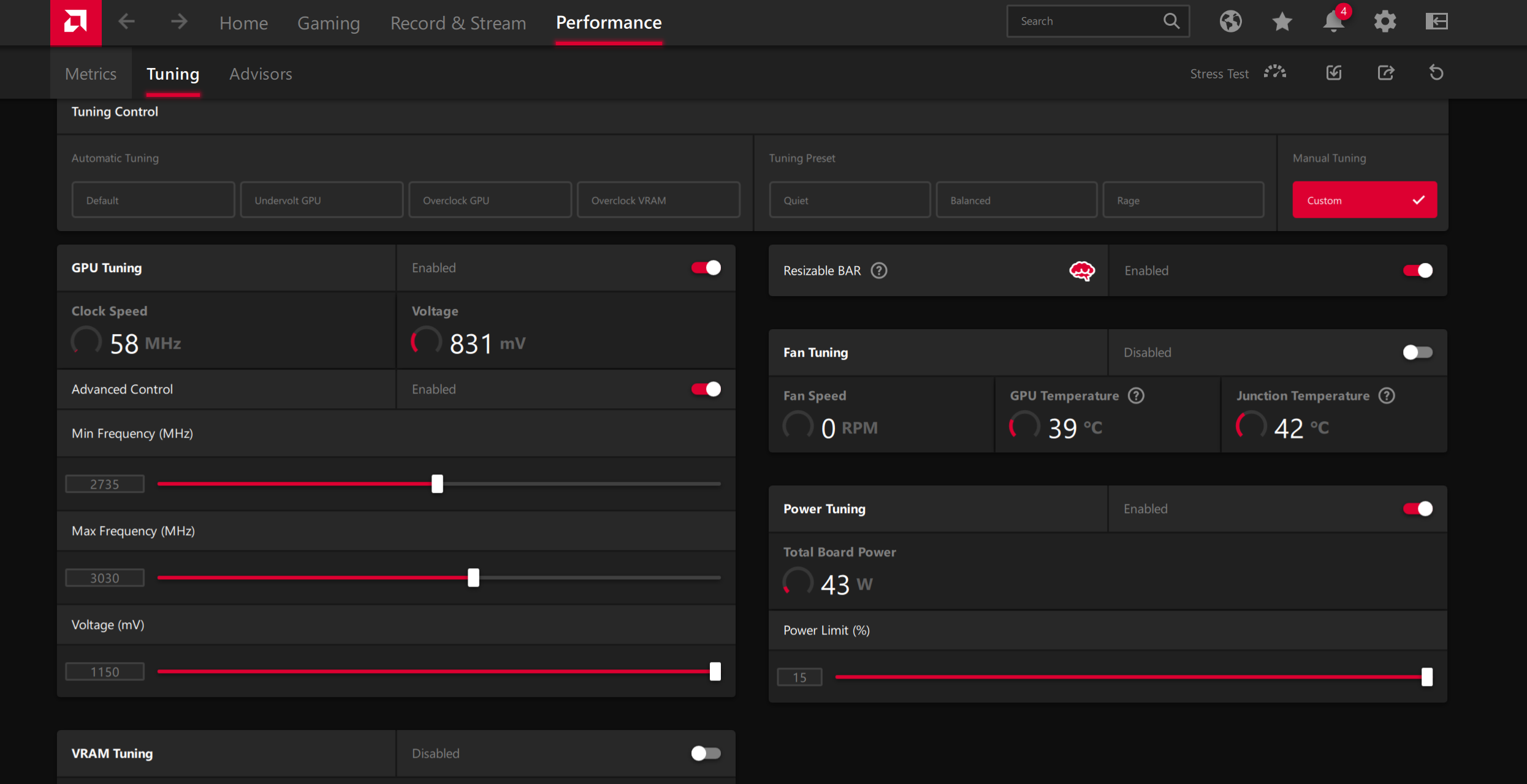The width and height of the screenshot is (1527, 784).
Task: Enable the Fan Tuning toggle
Action: (1417, 352)
